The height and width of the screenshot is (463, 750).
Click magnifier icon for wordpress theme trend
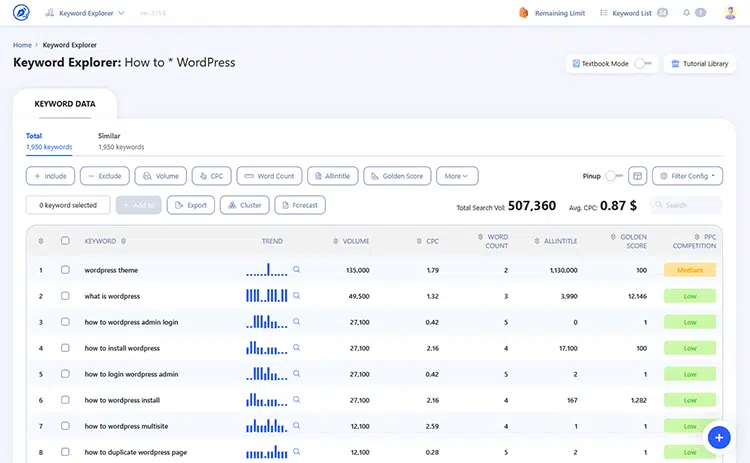(x=297, y=270)
